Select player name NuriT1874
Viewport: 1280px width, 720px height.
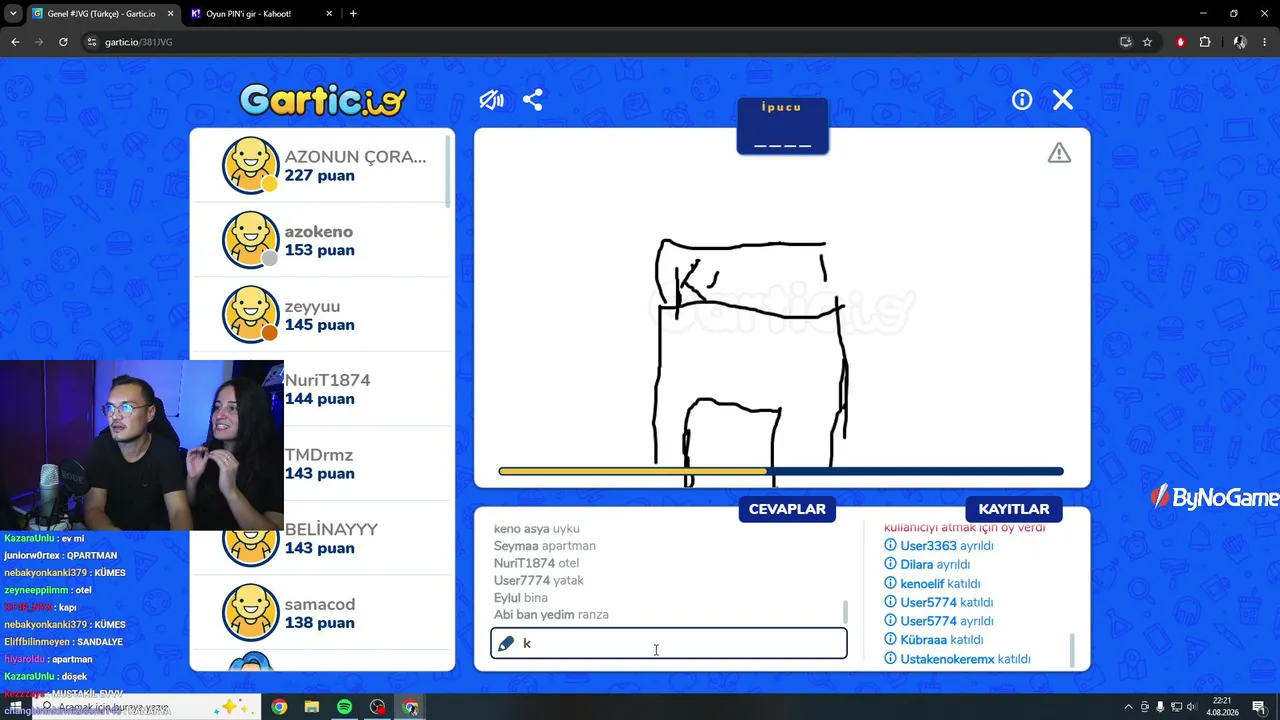(x=327, y=380)
